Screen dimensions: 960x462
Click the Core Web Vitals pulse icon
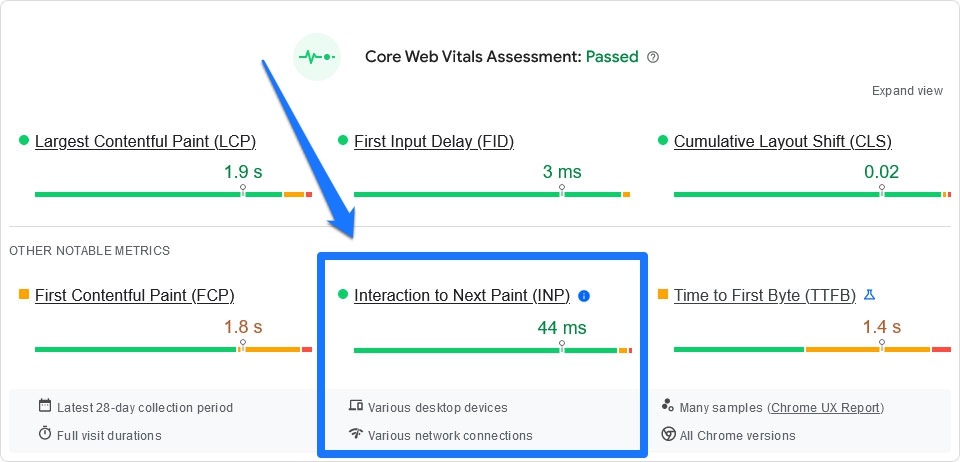tap(318, 57)
